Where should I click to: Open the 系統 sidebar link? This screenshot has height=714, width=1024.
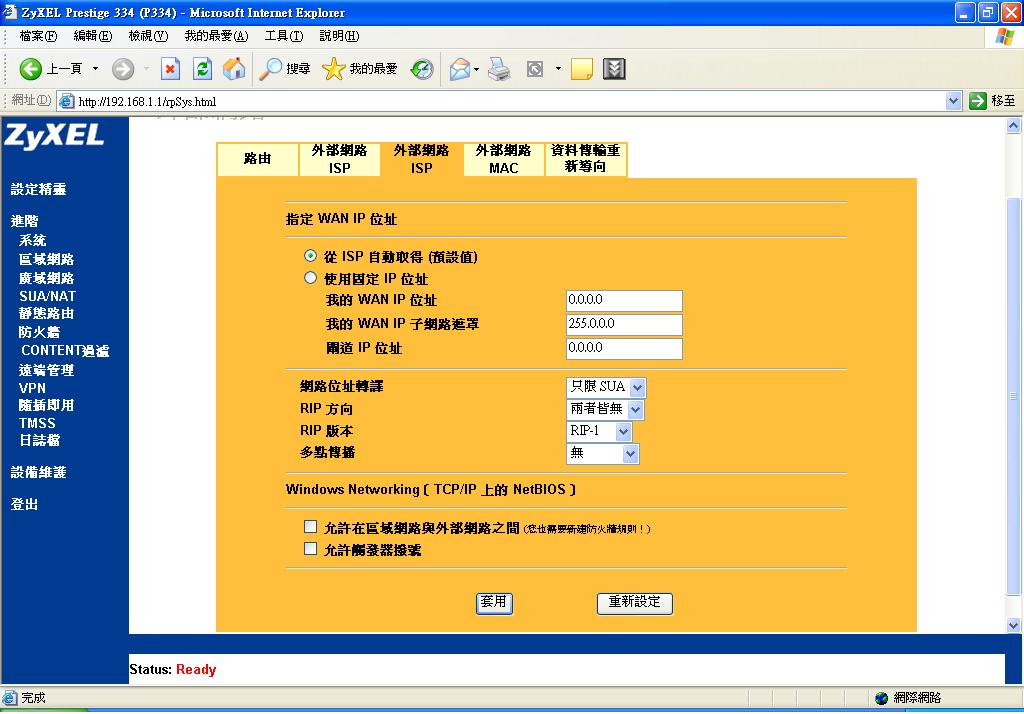(x=33, y=240)
